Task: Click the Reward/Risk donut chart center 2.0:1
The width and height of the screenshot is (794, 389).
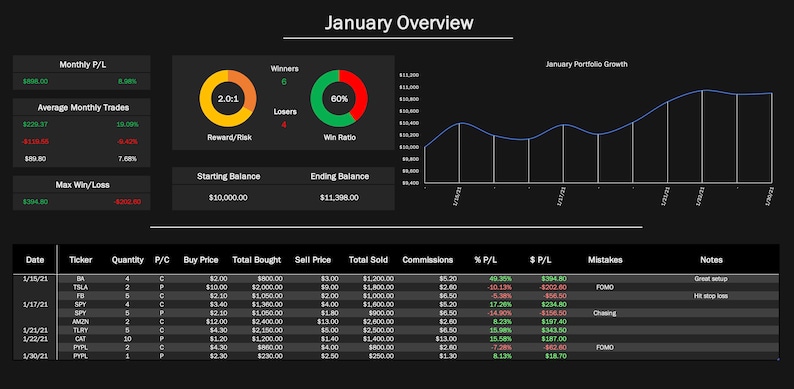Action: (x=228, y=99)
